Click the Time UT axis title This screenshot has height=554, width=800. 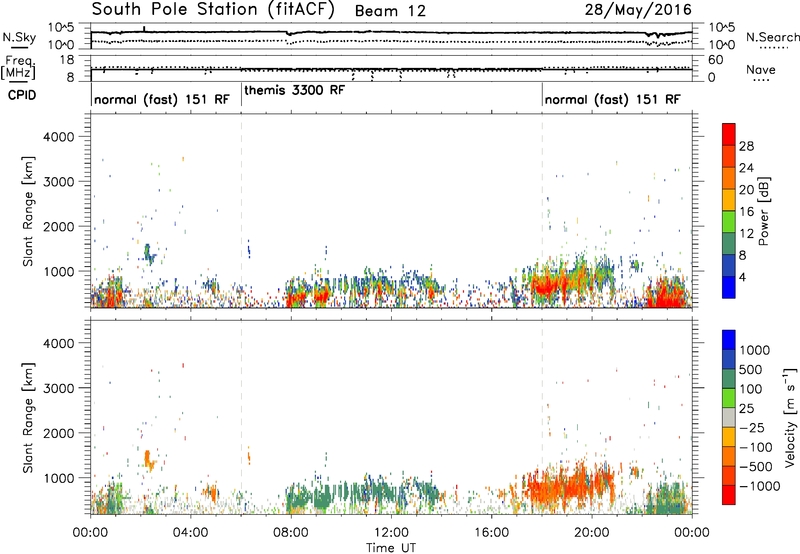[391, 548]
